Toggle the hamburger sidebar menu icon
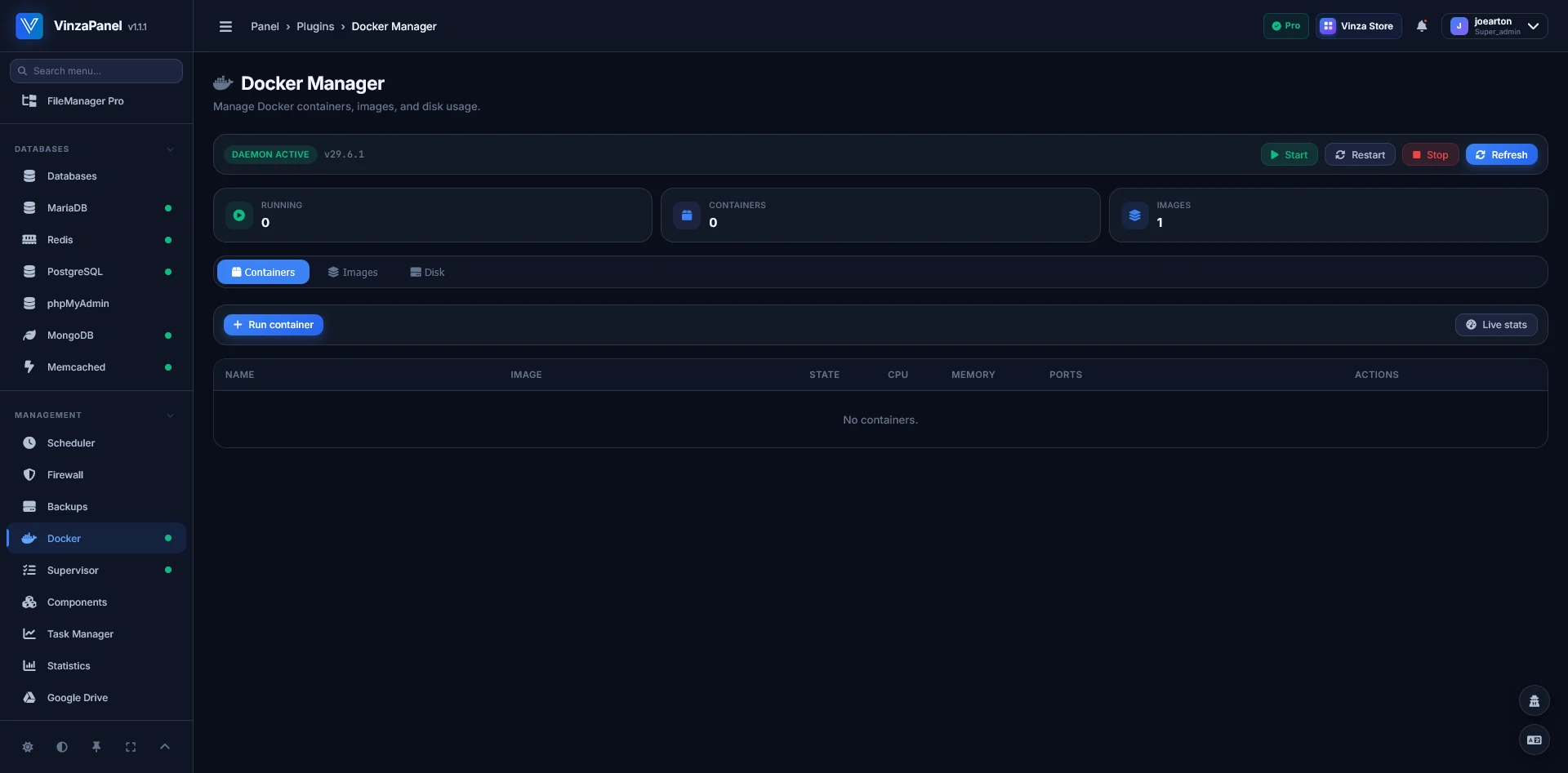 pyautogui.click(x=226, y=26)
